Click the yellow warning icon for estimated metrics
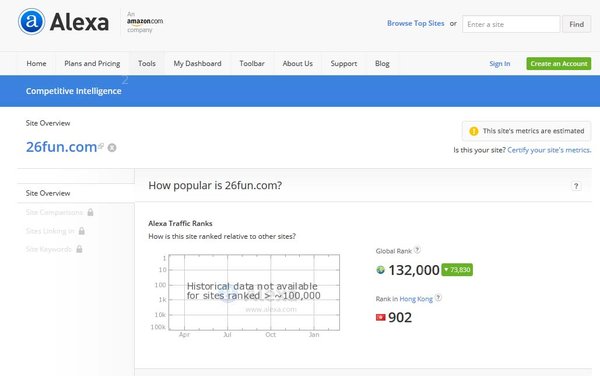Viewport: 600px width, 376px height. click(474, 131)
